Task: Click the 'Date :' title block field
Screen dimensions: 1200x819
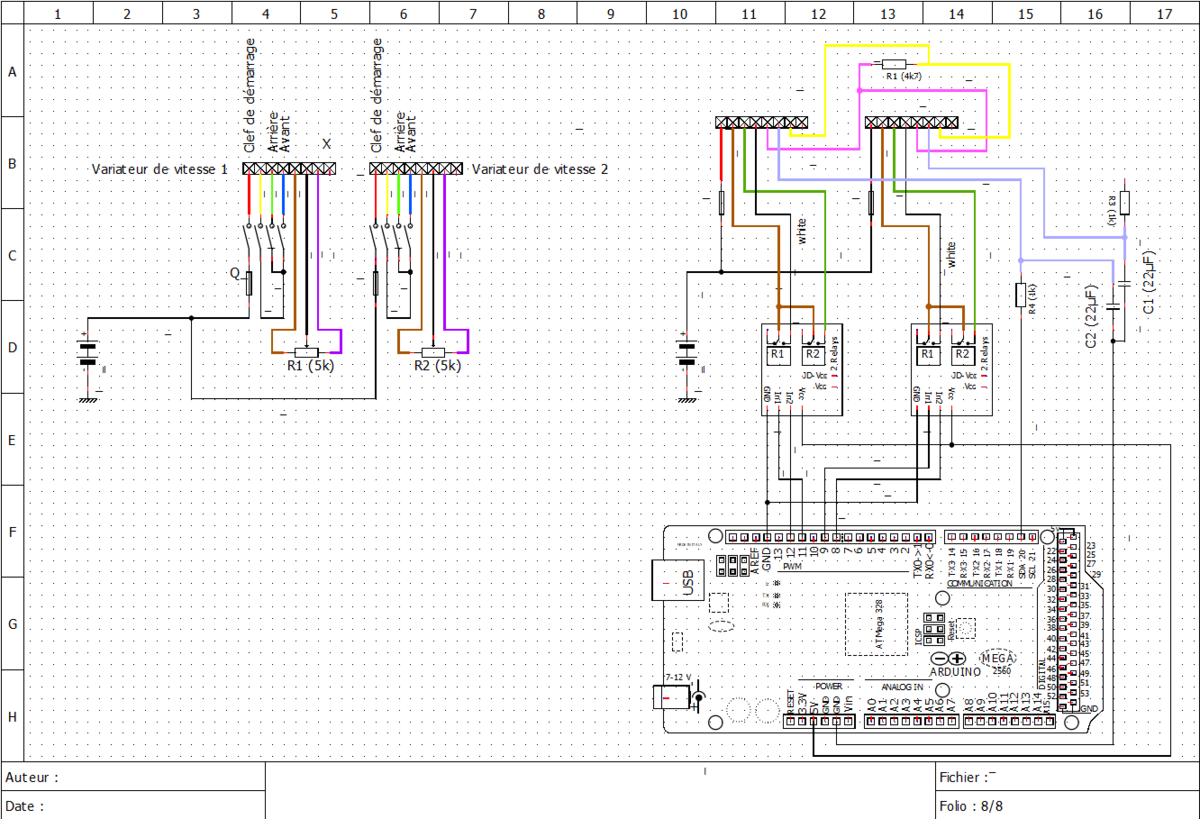Action: pos(134,805)
